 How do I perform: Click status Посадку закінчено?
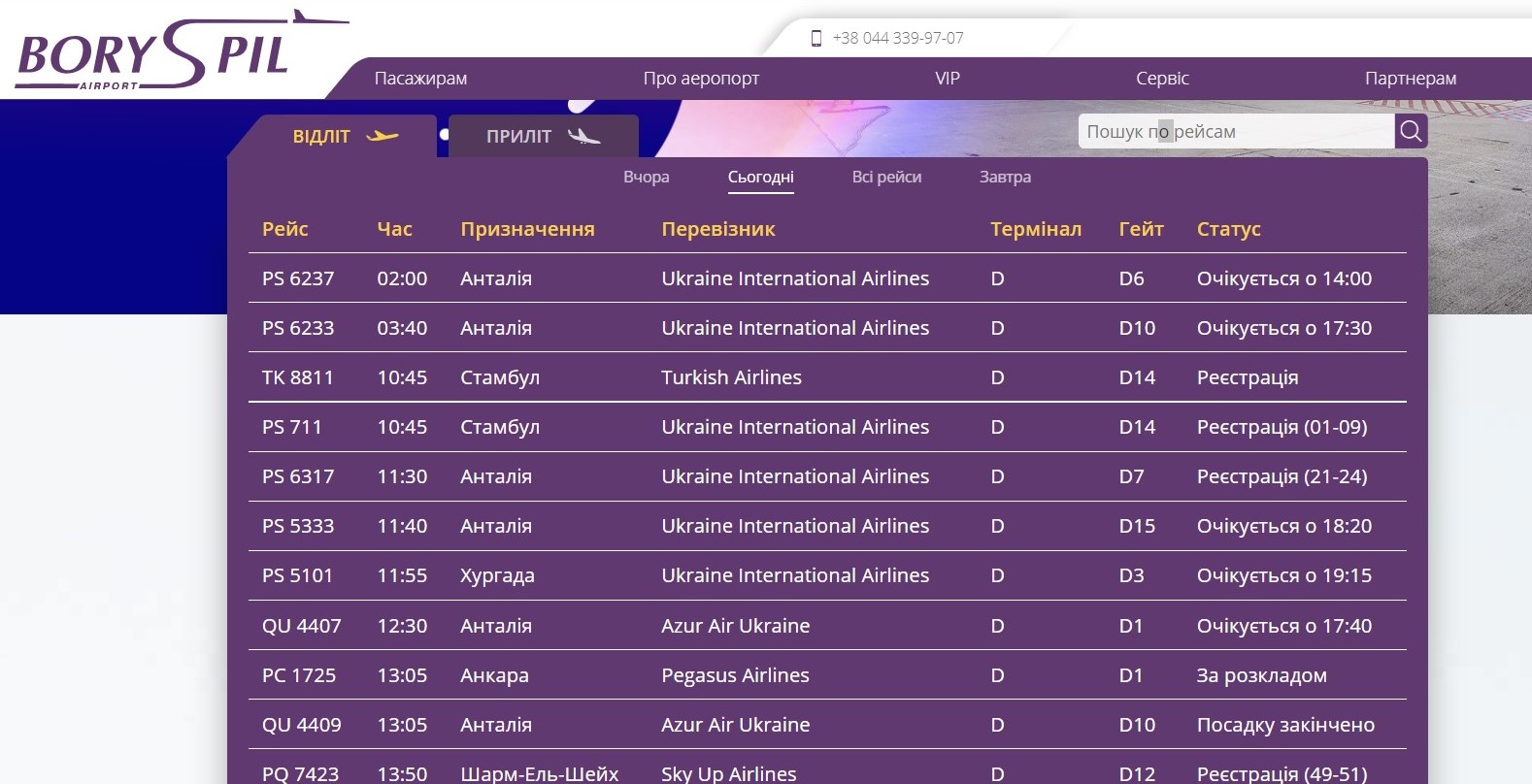(x=1285, y=725)
